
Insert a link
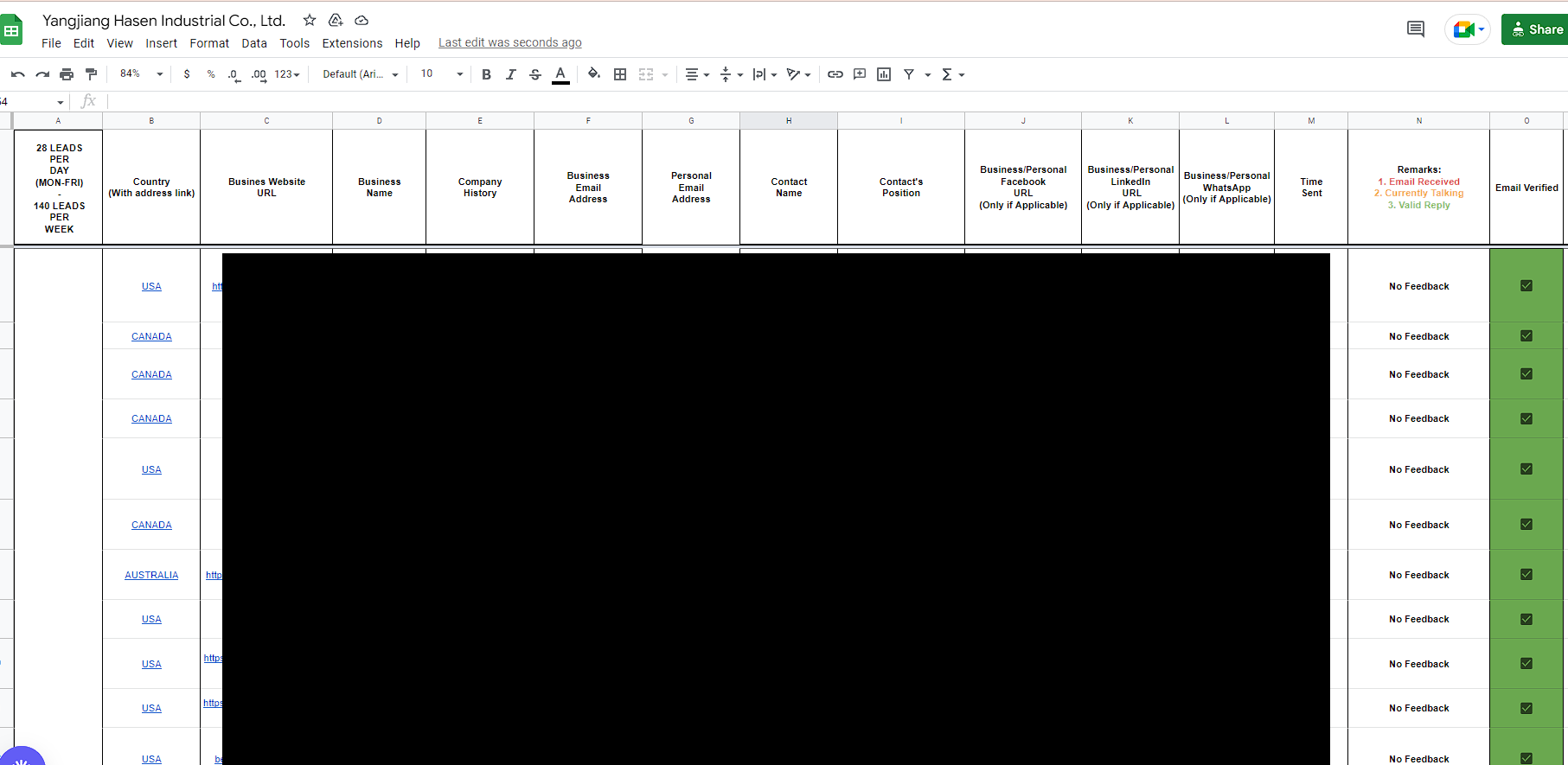[x=835, y=74]
